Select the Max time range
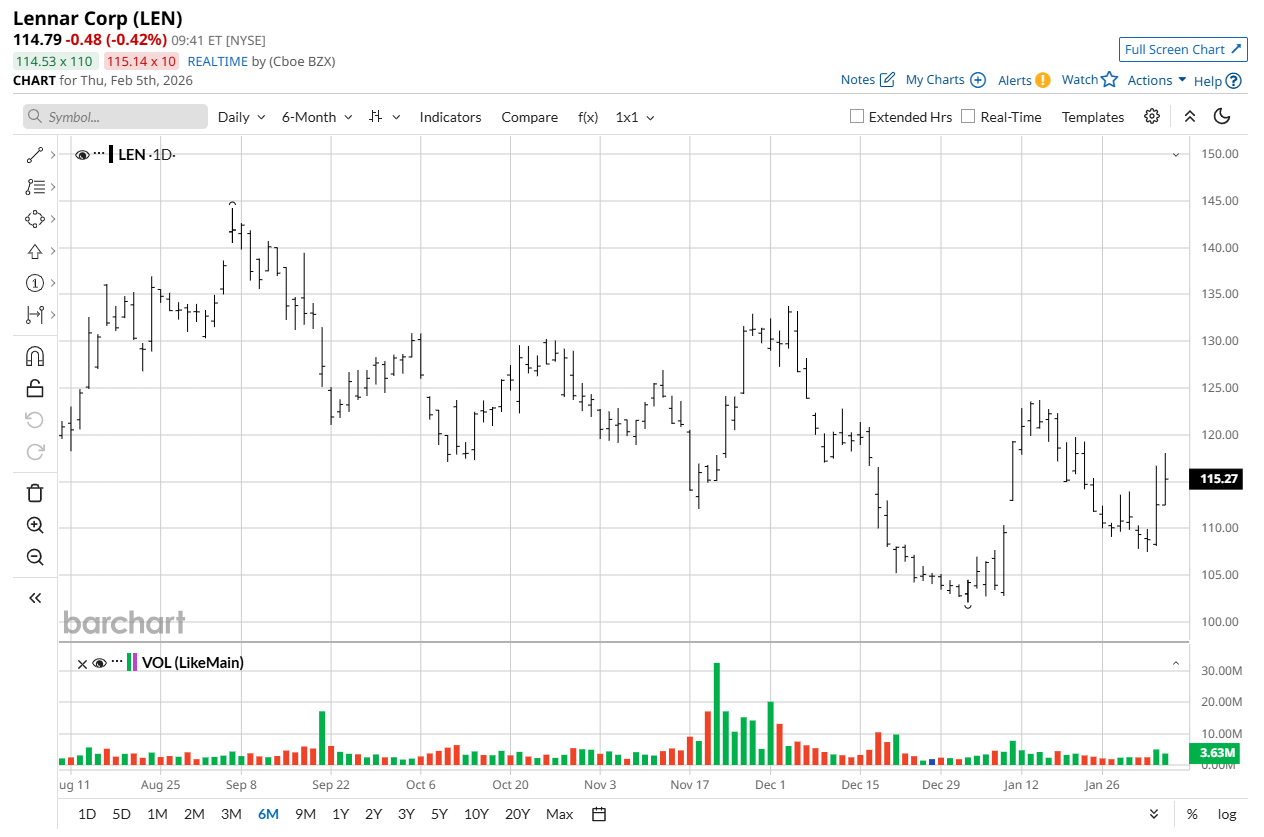1264x837 pixels. point(560,814)
